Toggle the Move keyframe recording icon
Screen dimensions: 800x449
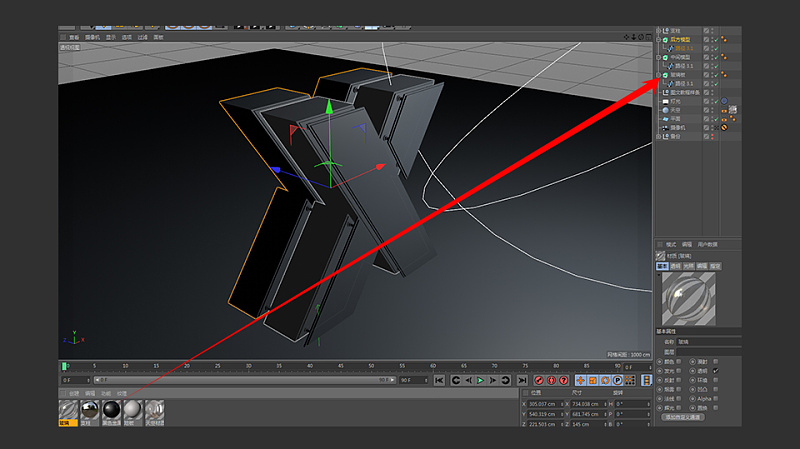580,380
